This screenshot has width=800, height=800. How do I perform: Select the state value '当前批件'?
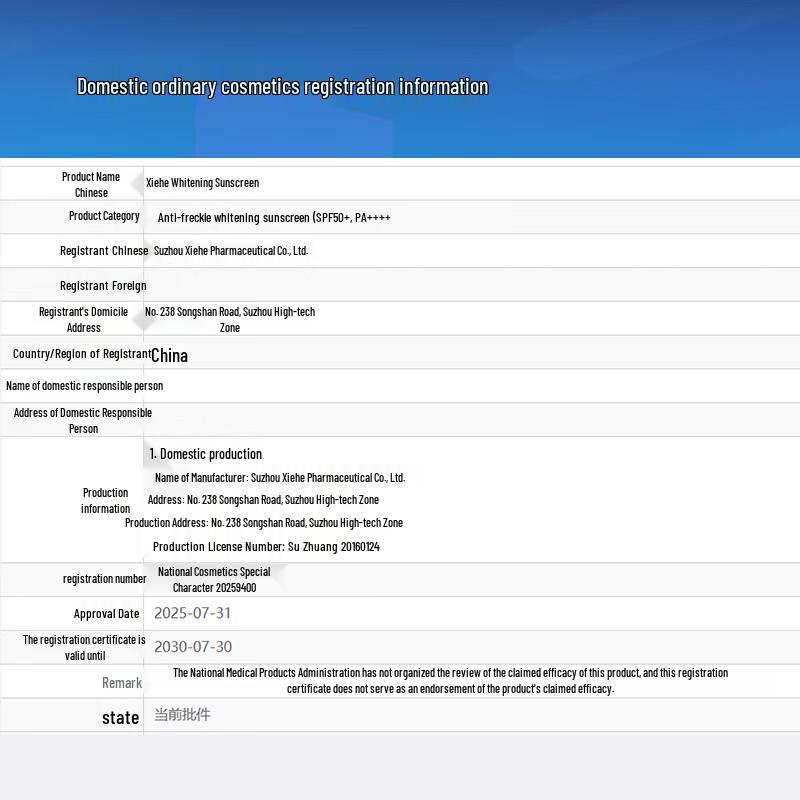click(x=183, y=715)
